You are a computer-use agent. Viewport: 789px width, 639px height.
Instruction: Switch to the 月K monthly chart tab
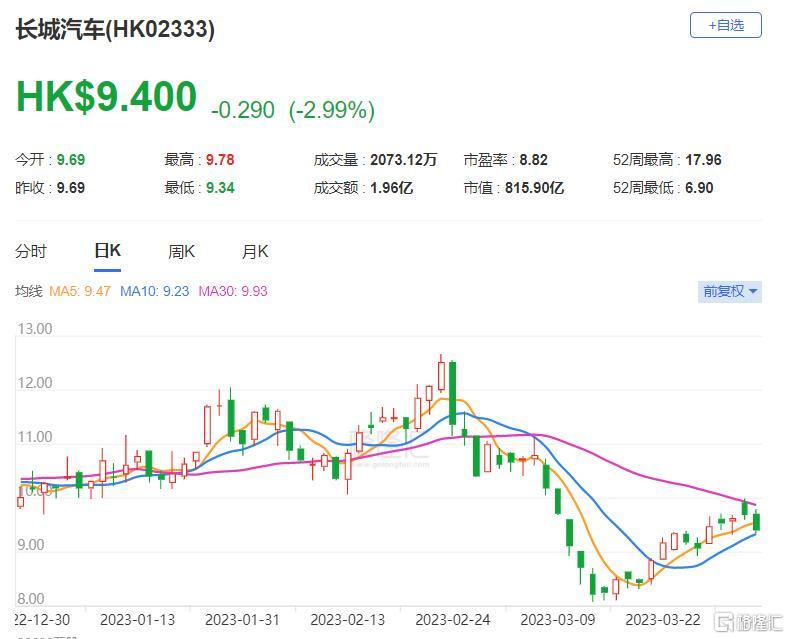255,252
